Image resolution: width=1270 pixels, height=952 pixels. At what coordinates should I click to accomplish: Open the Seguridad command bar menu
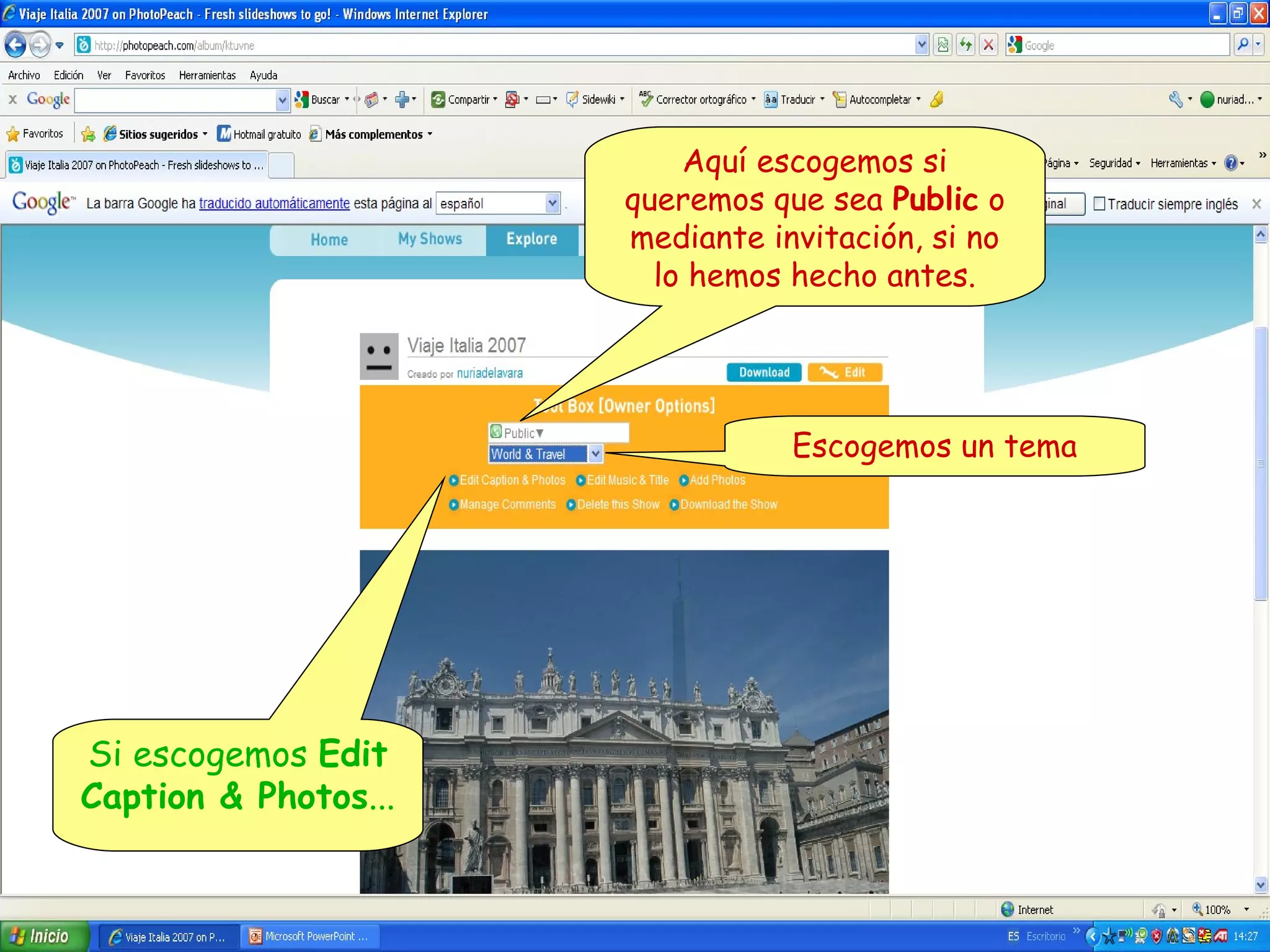1114,163
